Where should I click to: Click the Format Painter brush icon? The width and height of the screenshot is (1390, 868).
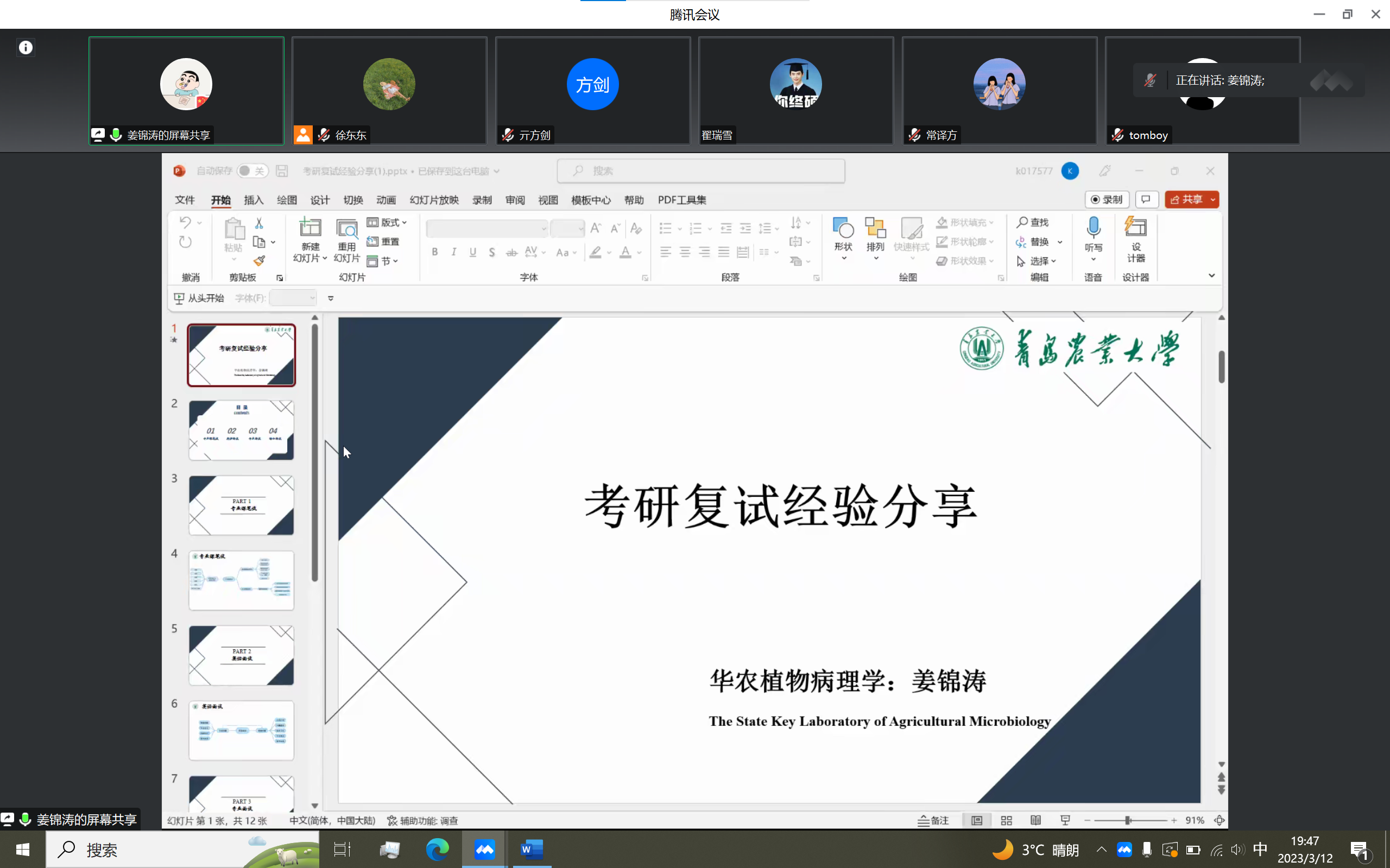260,261
